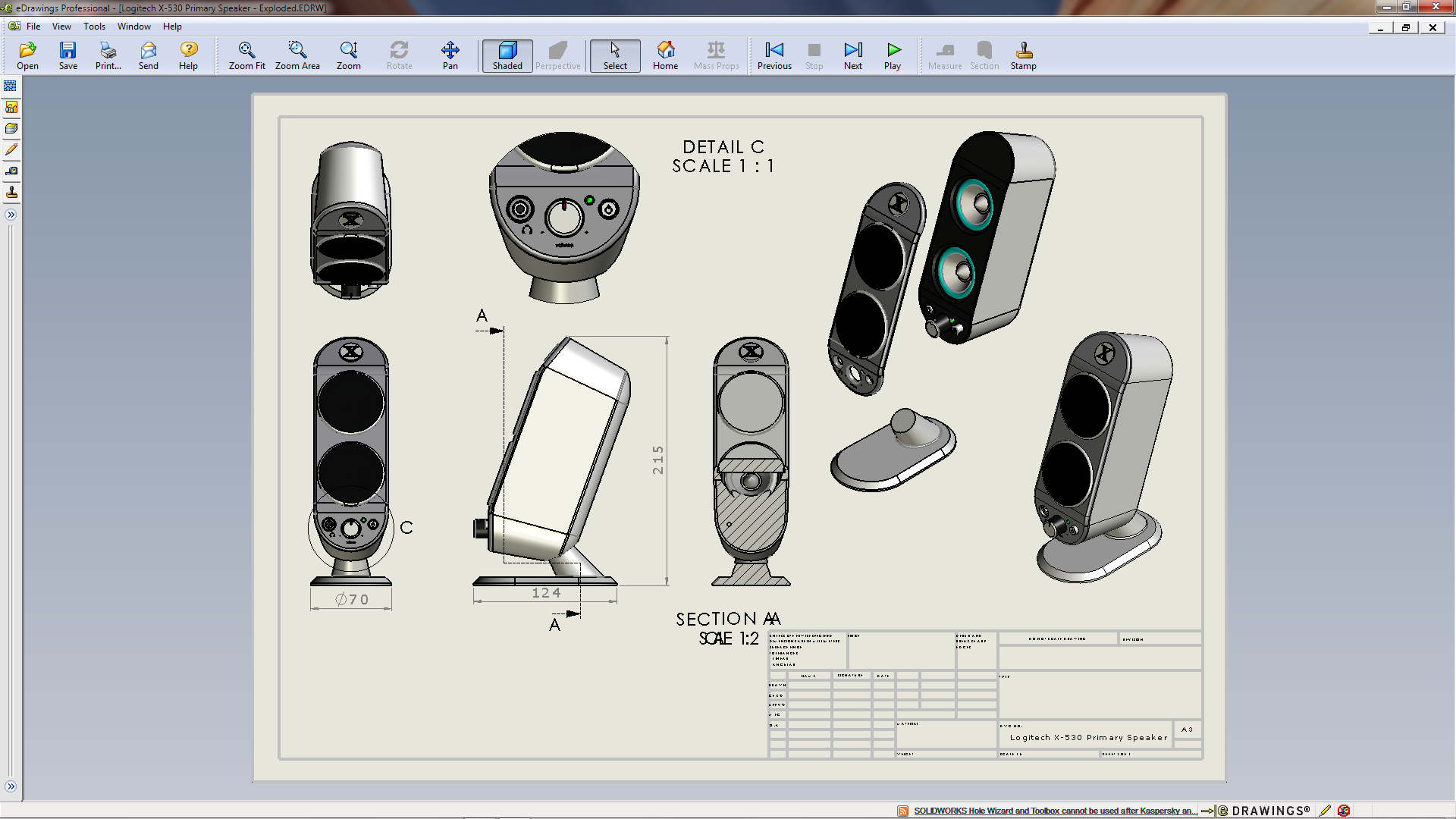Screen dimensions: 1456x819
Task: Select the Zoom Area tool
Action: [297, 55]
